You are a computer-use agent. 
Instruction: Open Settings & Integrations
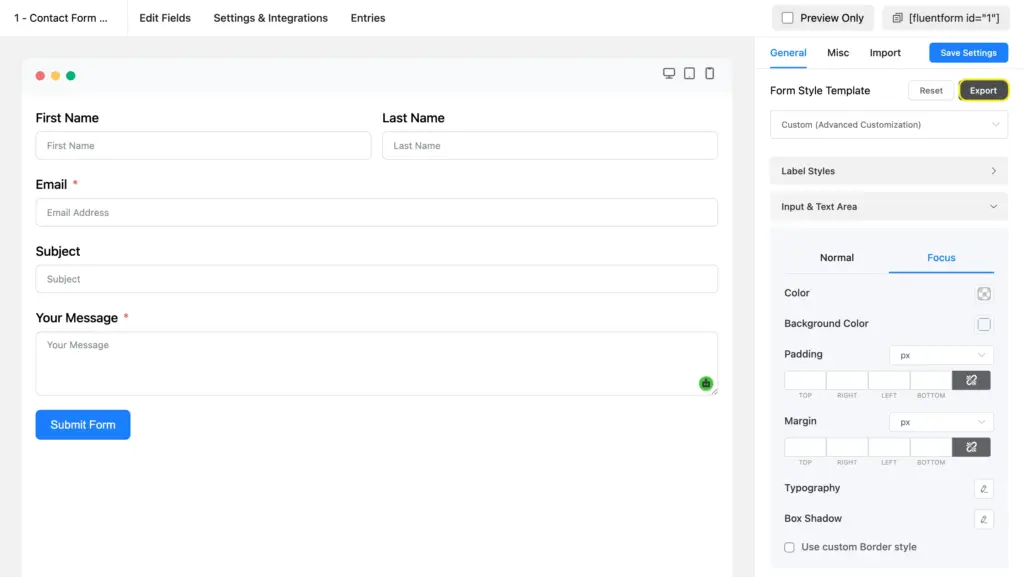270,18
